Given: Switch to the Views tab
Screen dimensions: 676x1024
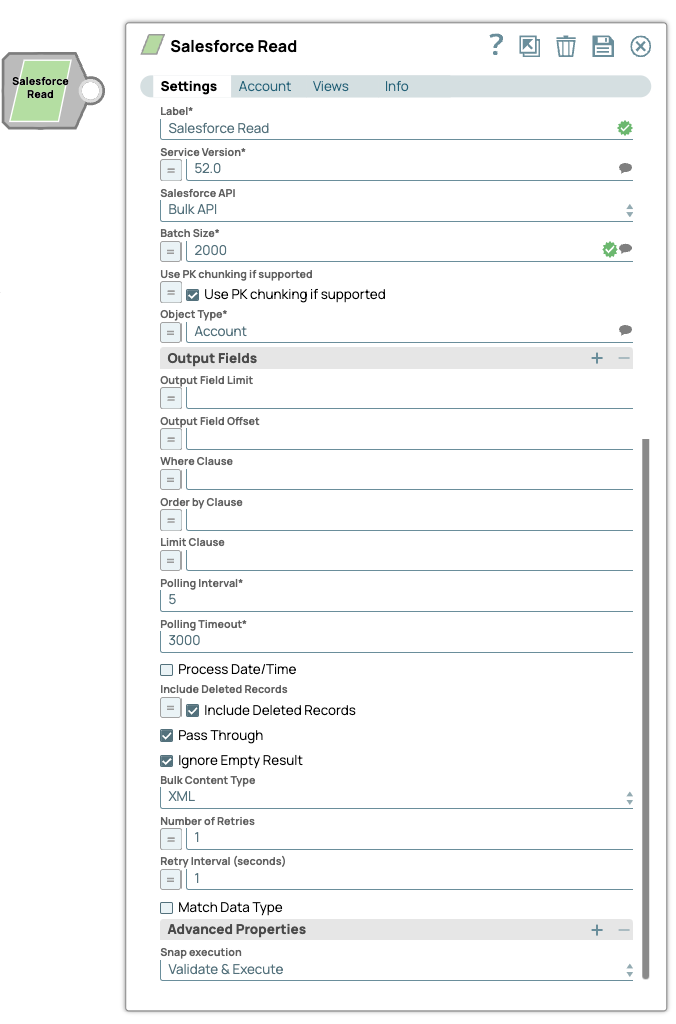Looking at the screenshot, I should tap(330, 86).
